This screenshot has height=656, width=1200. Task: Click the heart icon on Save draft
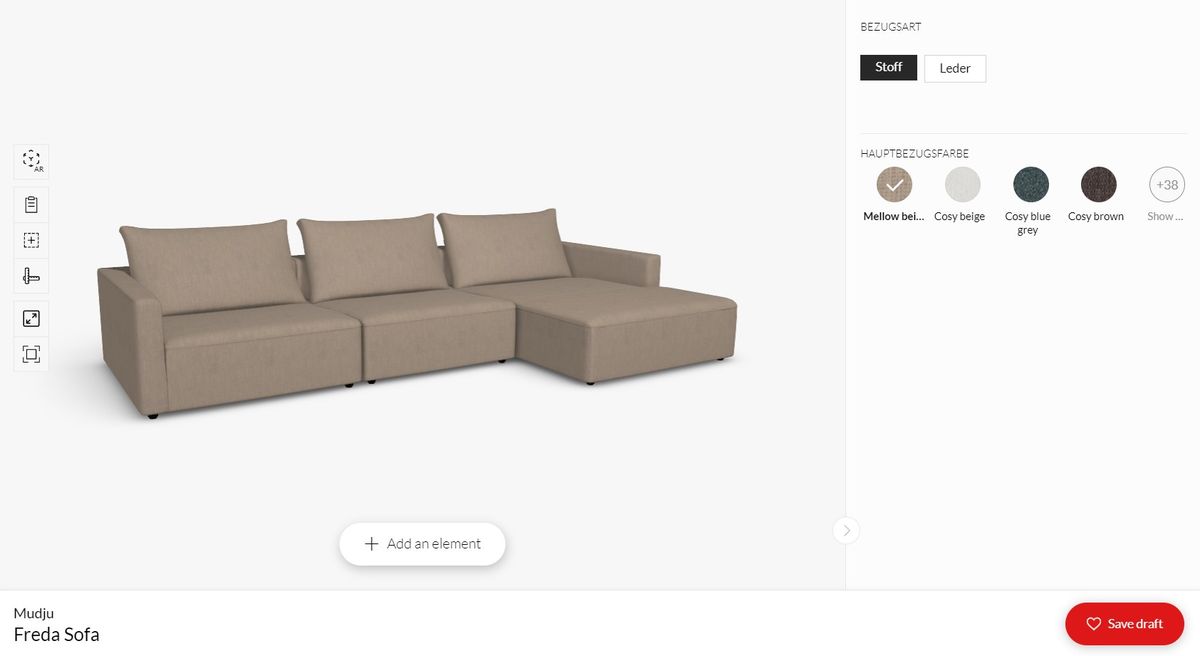tap(1093, 624)
